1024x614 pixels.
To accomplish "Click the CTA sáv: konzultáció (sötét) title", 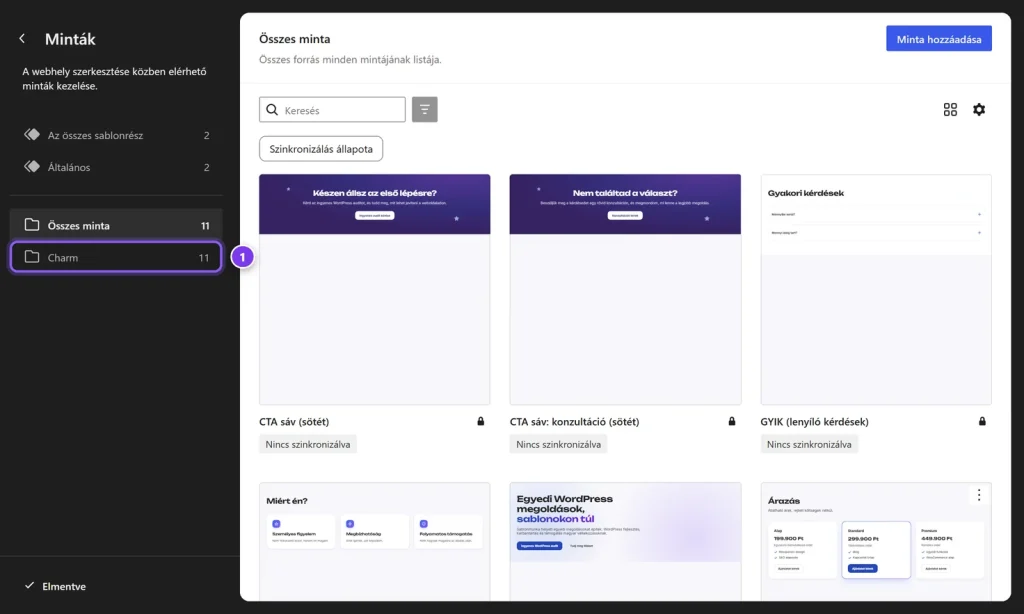I will click(x=575, y=422).
